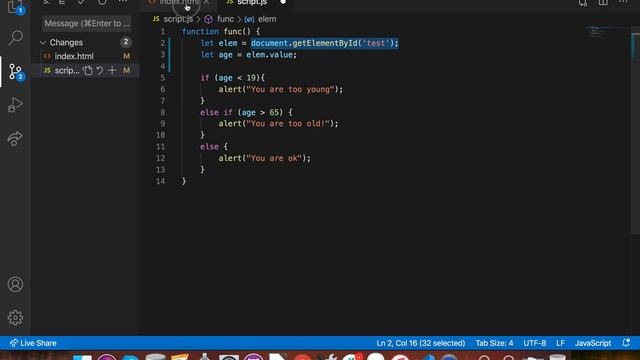The image size is (640, 360).
Task: Open the Explorer view in activity bar
Action: coord(15,6)
